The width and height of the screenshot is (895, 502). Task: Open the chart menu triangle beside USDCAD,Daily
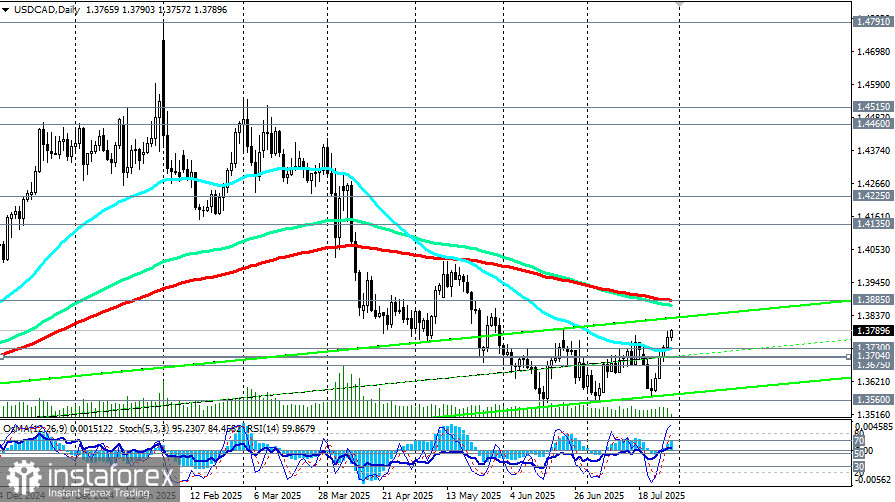pos(6,10)
